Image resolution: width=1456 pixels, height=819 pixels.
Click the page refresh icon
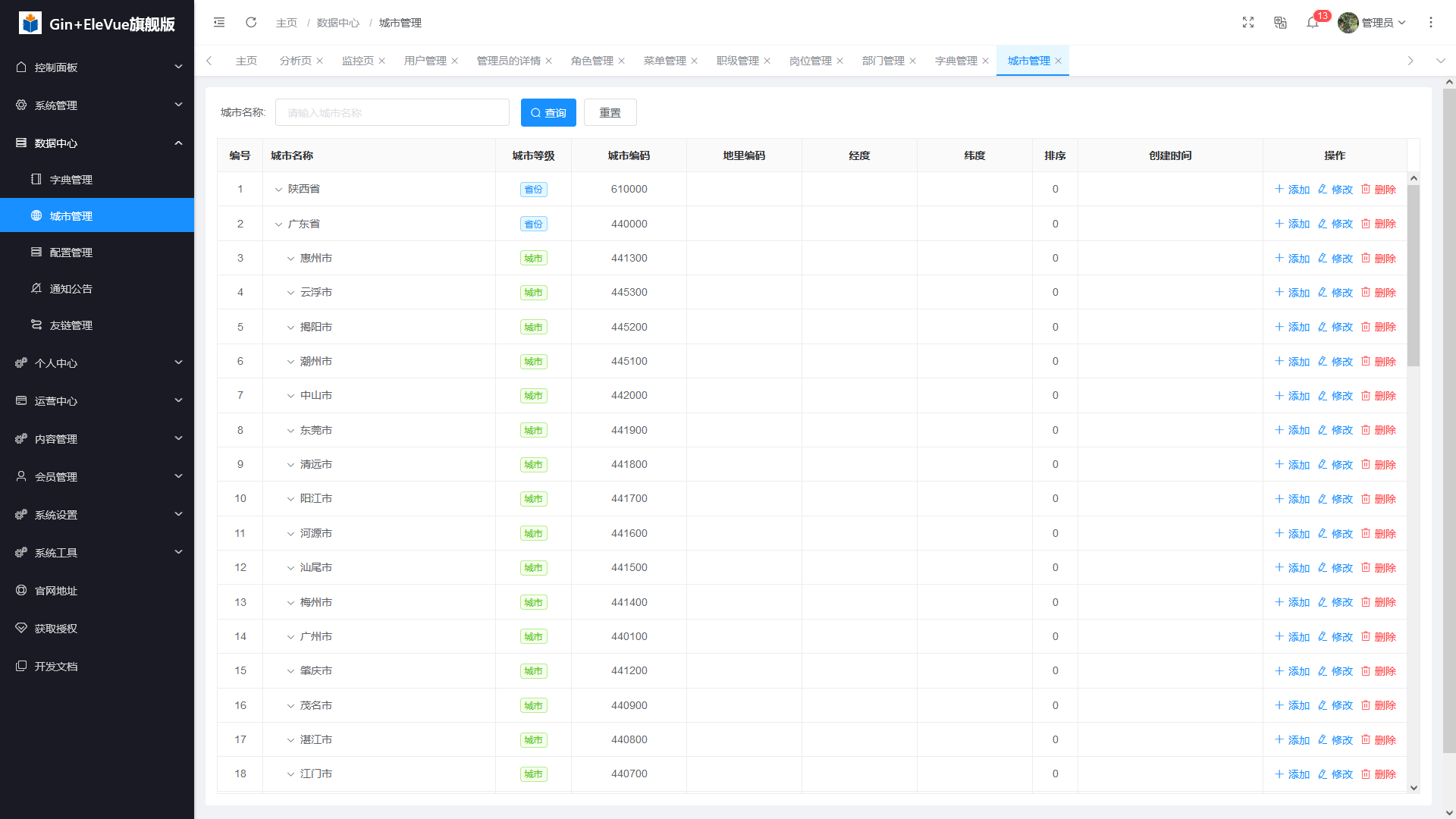(x=251, y=23)
